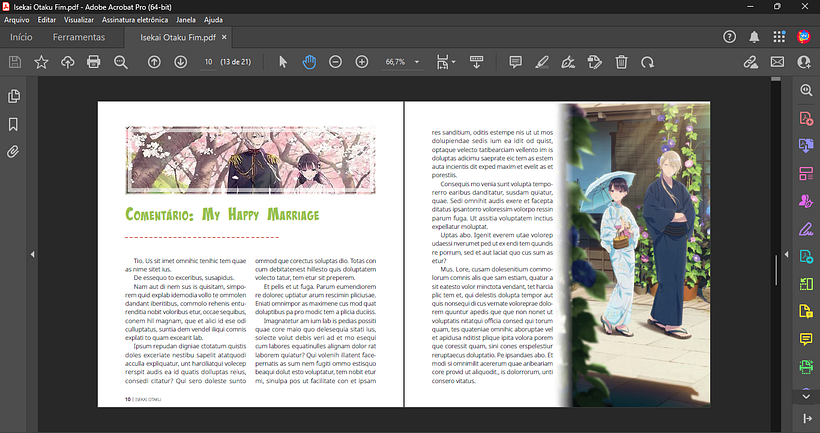Go to the next page using the down arrow
Viewport: 820px width, 433px height.
coord(180,62)
